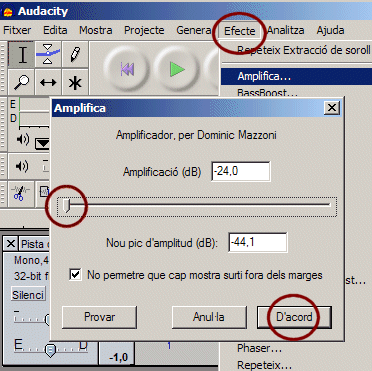This screenshot has height=371, width=372.
Task: Click the track gain slider thumb
Action: [x=47, y=319]
